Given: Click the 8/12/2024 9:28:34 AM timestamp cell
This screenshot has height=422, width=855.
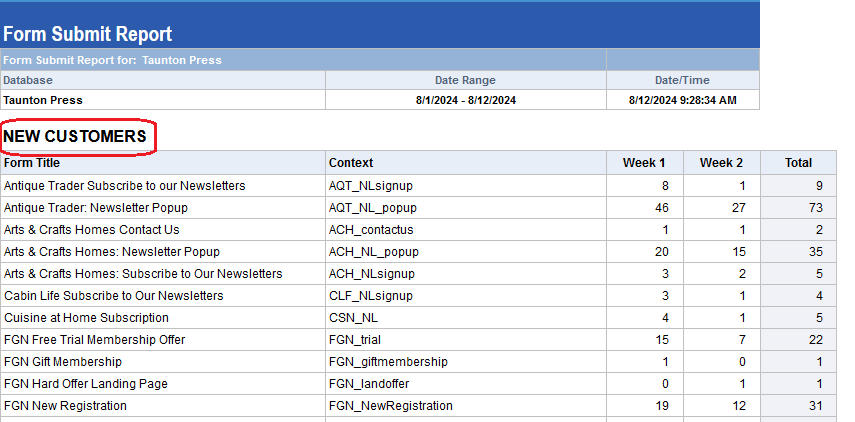Looking at the screenshot, I should tap(682, 100).
